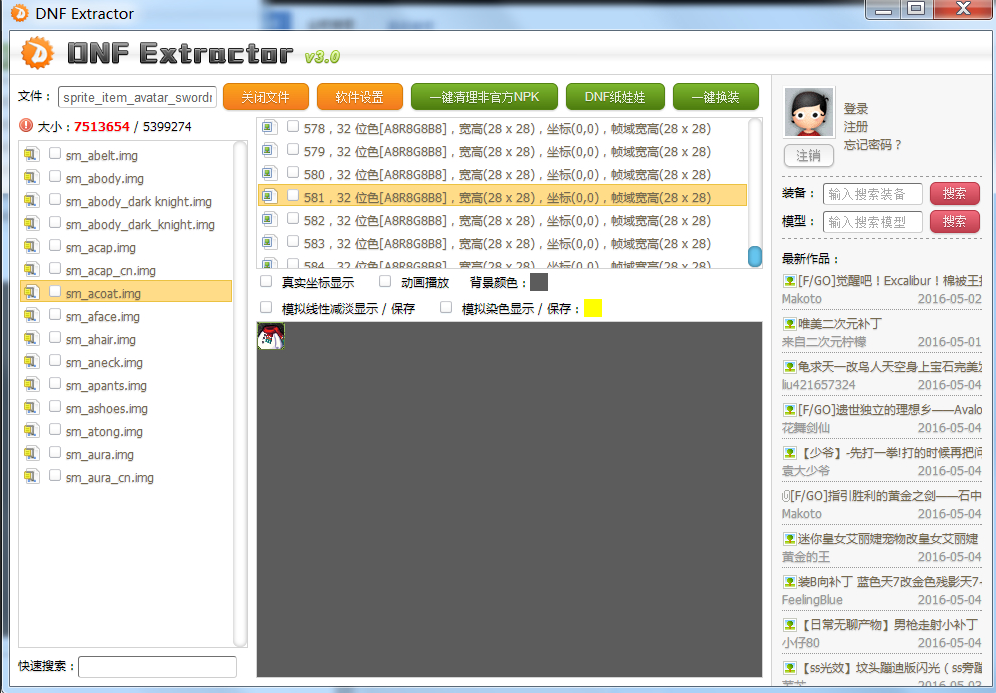Click the icon beside the Excalibur post

(x=789, y=281)
